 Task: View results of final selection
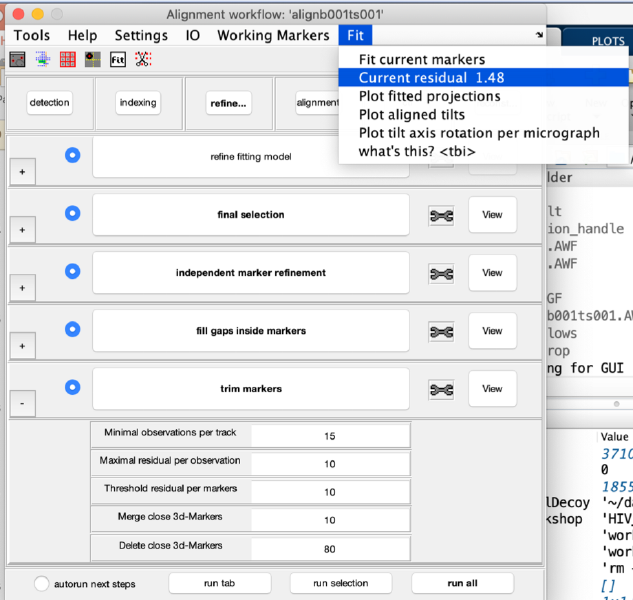coord(493,215)
